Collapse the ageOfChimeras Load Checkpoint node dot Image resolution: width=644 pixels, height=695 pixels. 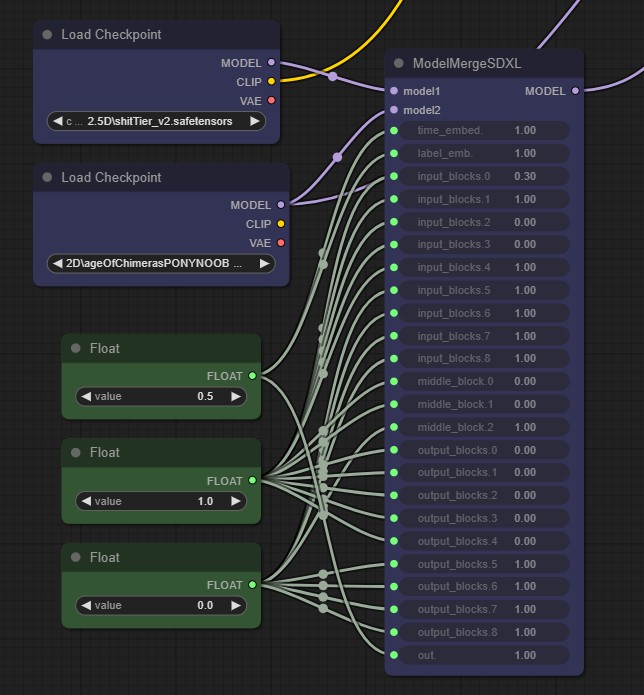[x=47, y=177]
